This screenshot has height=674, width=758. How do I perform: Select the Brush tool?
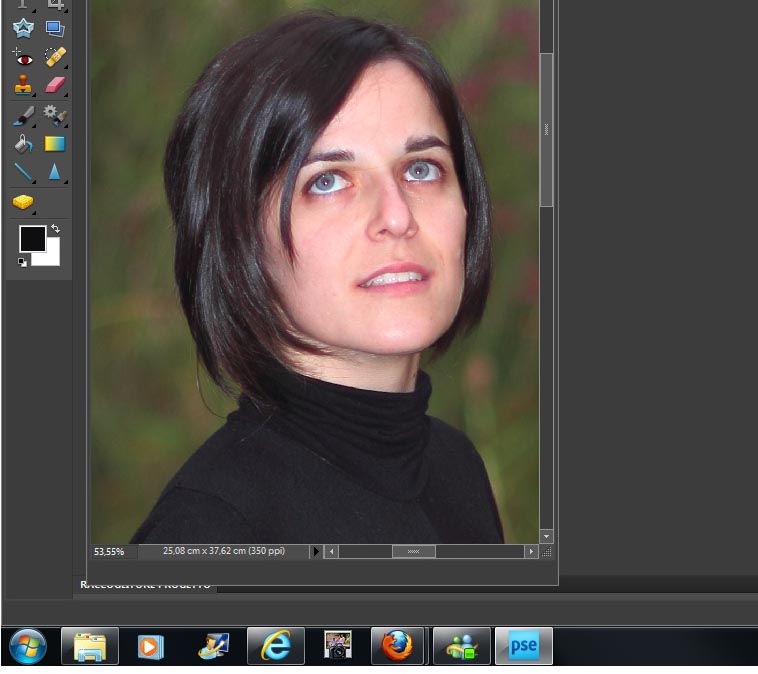(x=23, y=115)
